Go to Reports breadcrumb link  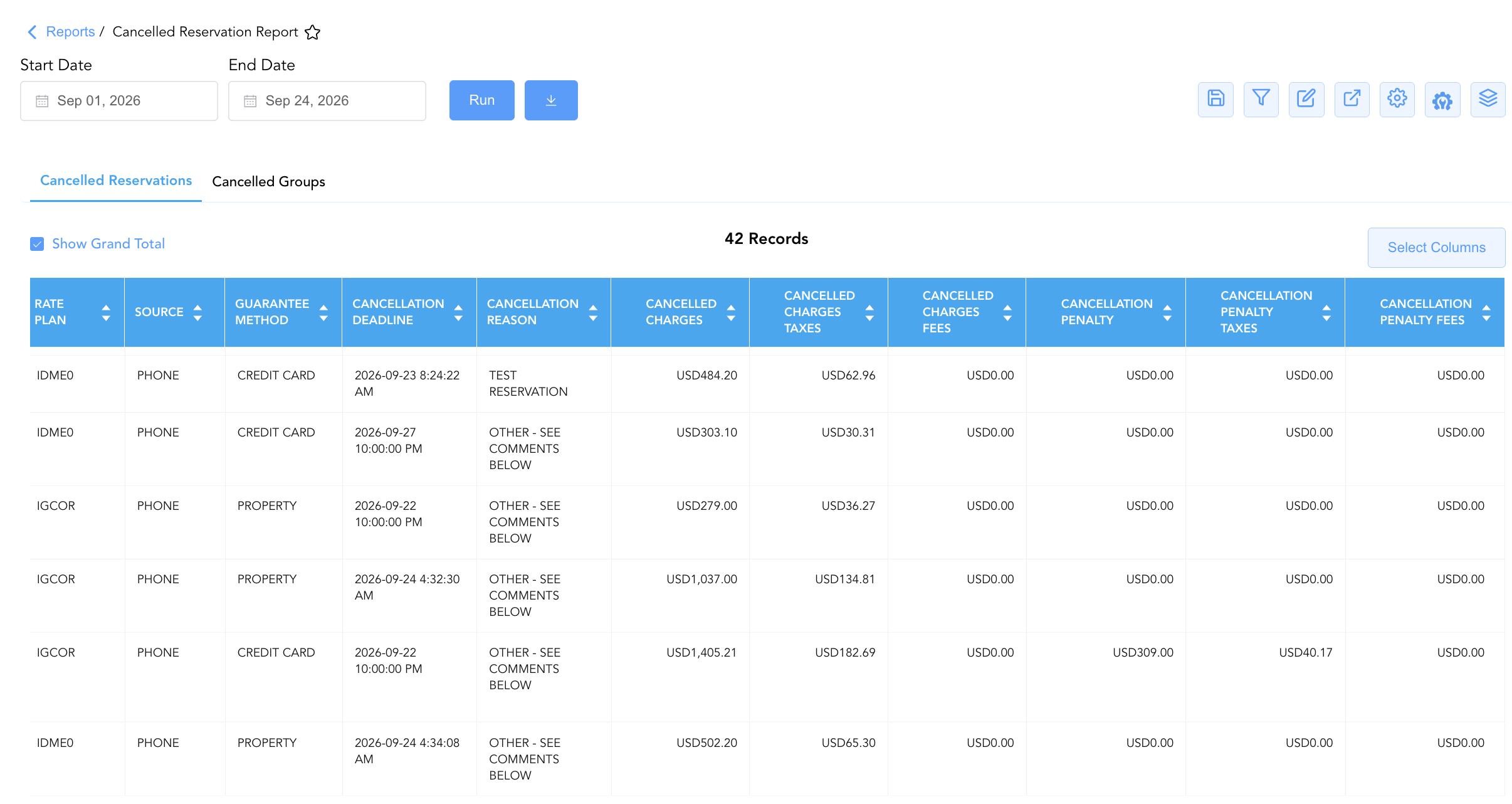pyautogui.click(x=70, y=32)
